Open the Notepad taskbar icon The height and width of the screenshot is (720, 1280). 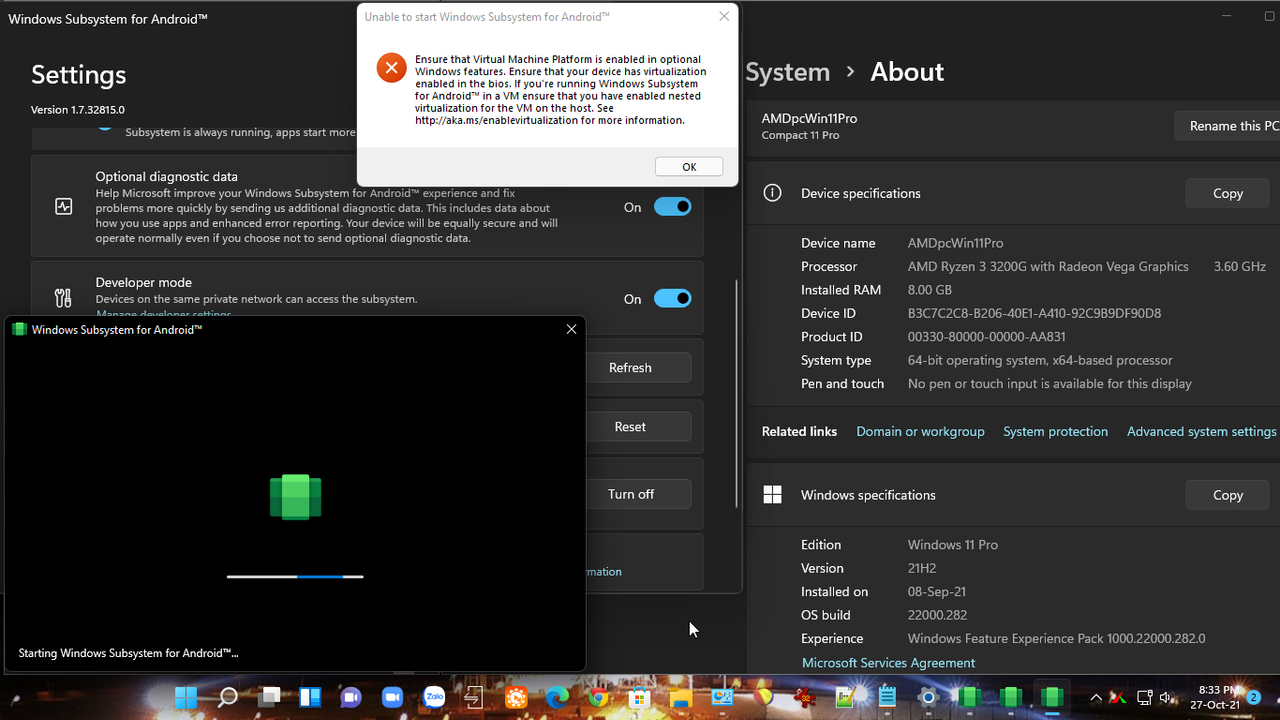pyautogui.click(x=886, y=697)
